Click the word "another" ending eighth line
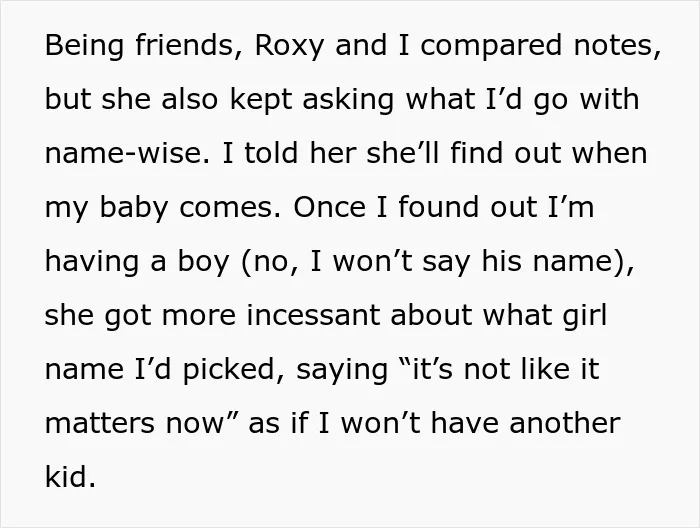The height and width of the screenshot is (528, 700). [565, 423]
